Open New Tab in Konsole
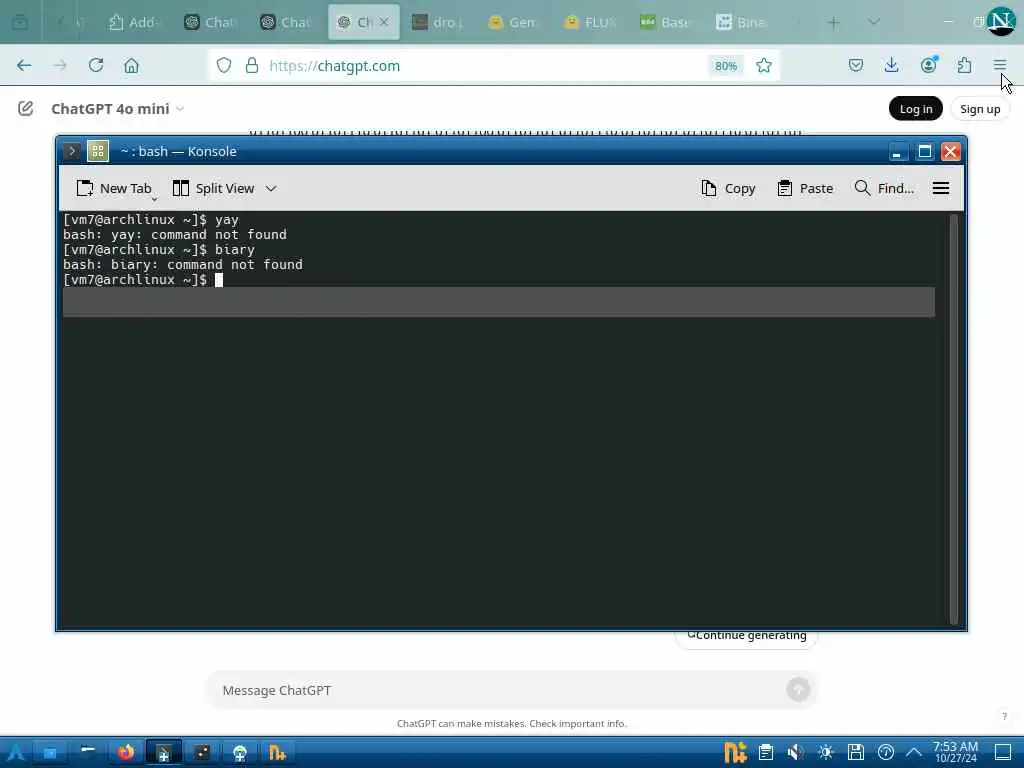This screenshot has width=1024, height=768. click(x=114, y=188)
